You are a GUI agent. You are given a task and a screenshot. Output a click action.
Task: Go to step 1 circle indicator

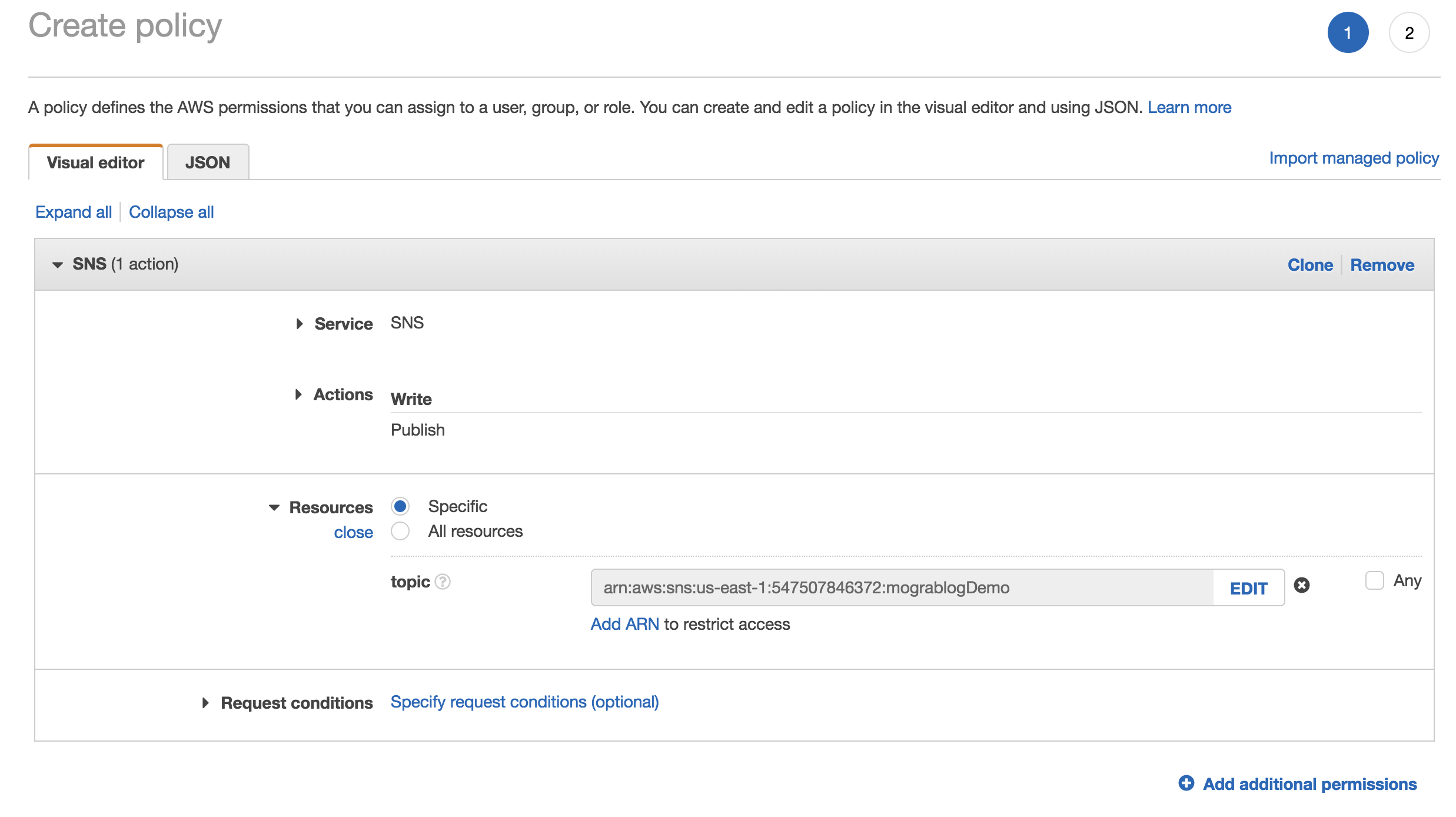click(x=1348, y=32)
